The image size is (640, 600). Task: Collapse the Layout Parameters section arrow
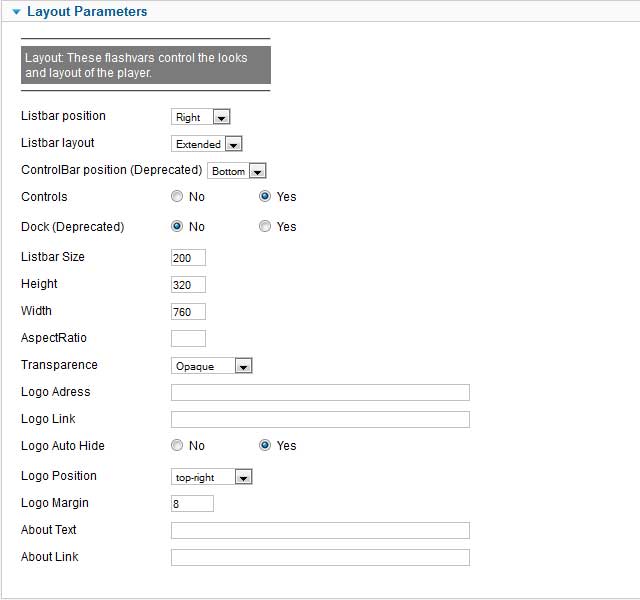(x=16, y=12)
